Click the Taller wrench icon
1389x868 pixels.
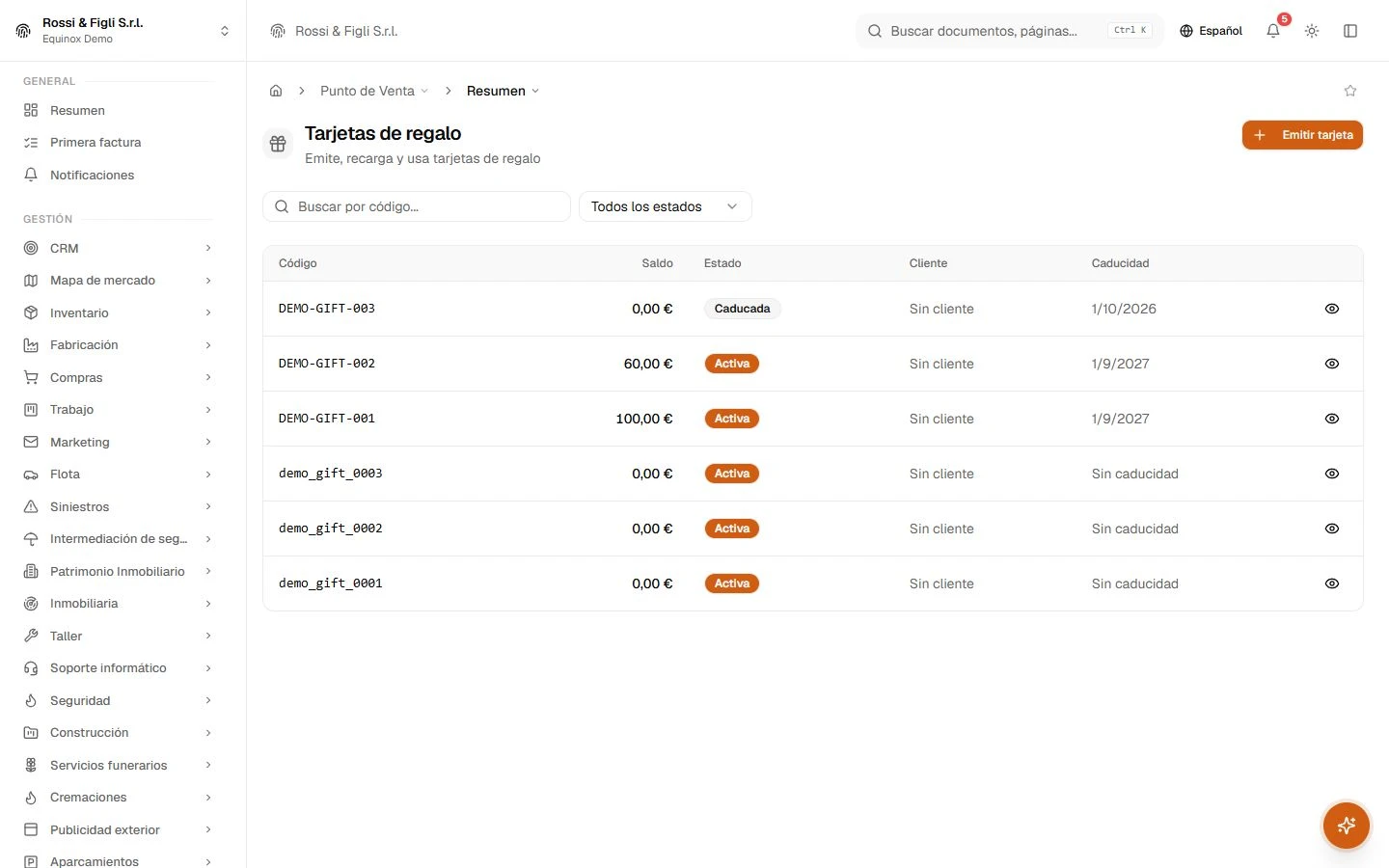(31, 636)
